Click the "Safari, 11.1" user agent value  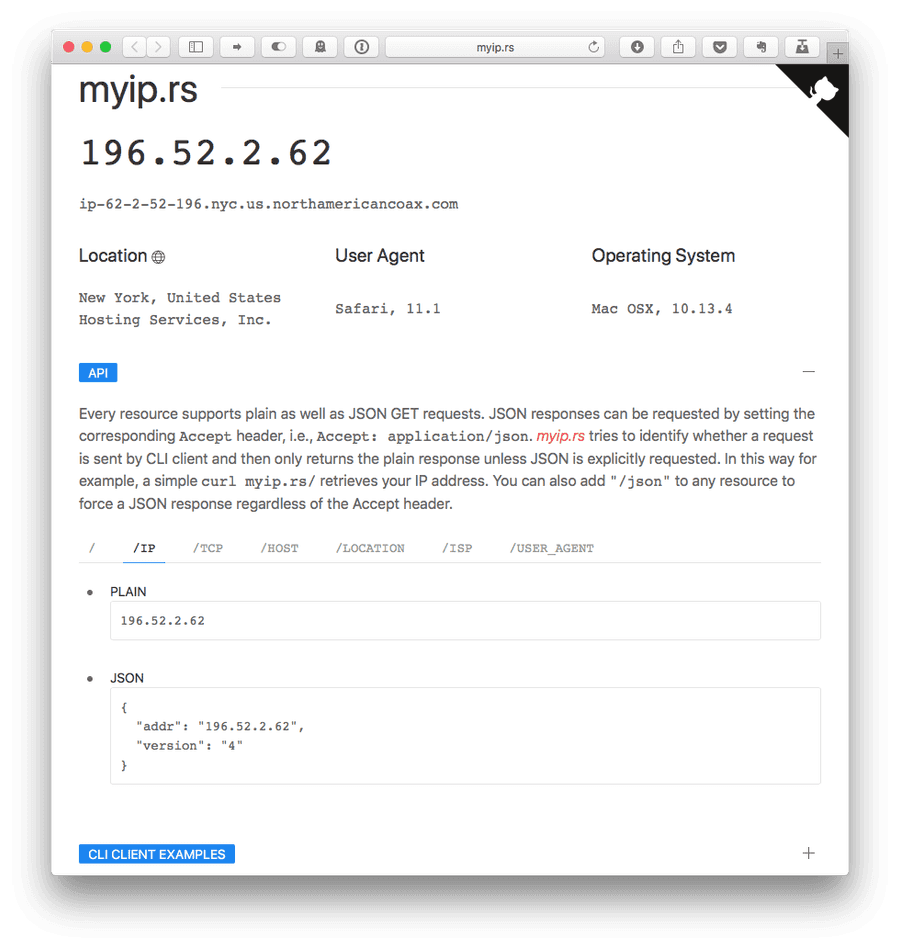click(x=388, y=309)
